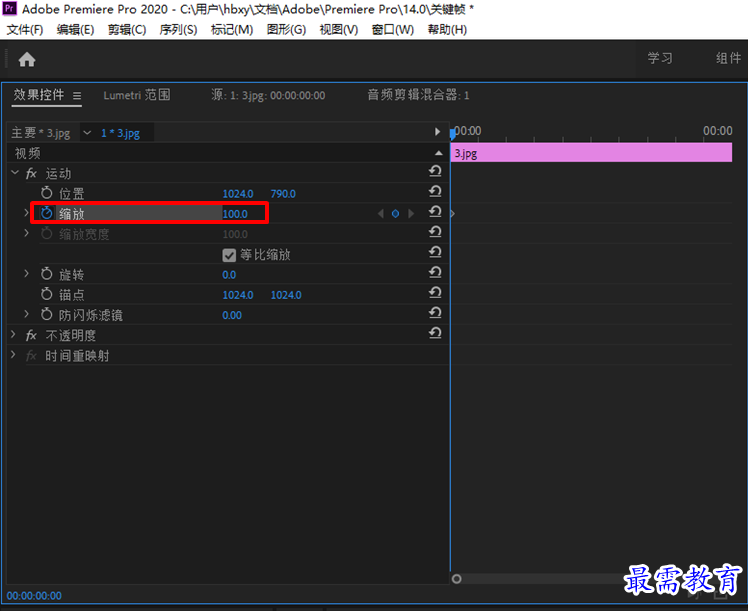Add or remove 缩放 keyframe
The image size is (748, 611).
[395, 214]
